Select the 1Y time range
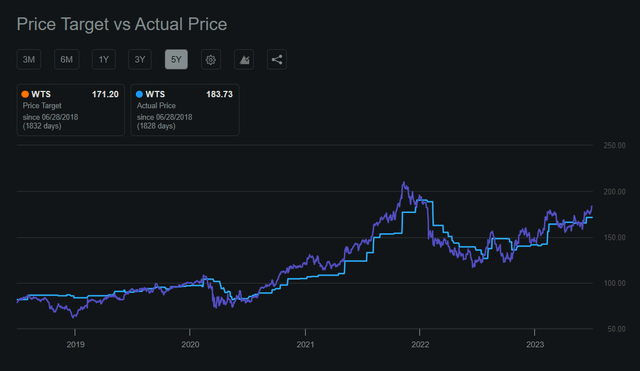The image size is (640, 371). [x=104, y=60]
